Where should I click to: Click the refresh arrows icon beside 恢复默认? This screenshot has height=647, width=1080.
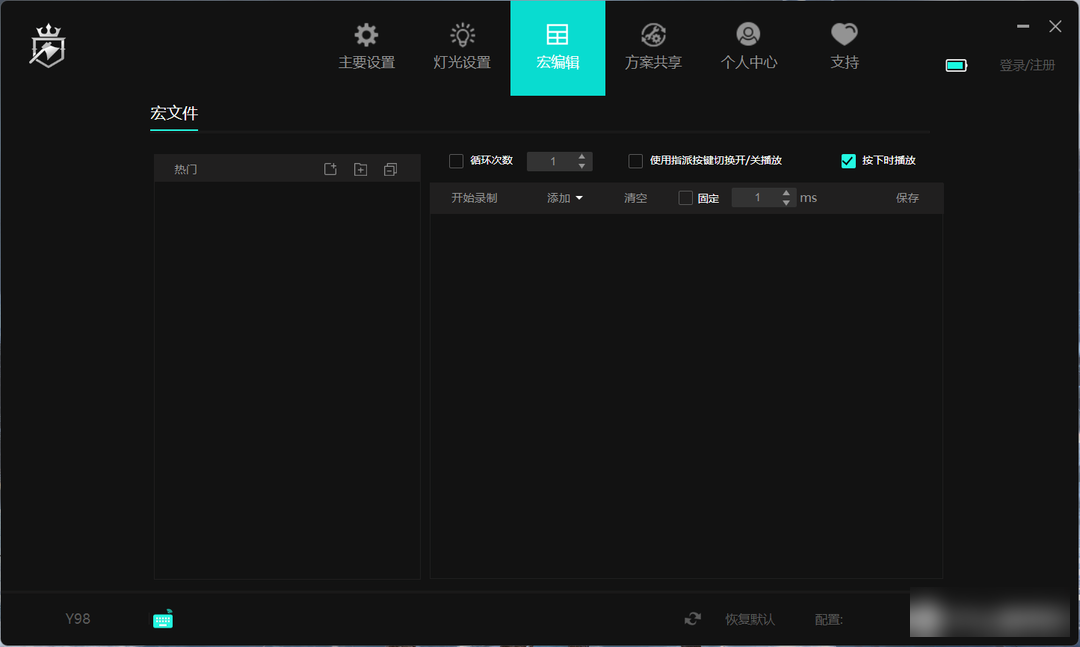coord(693,619)
